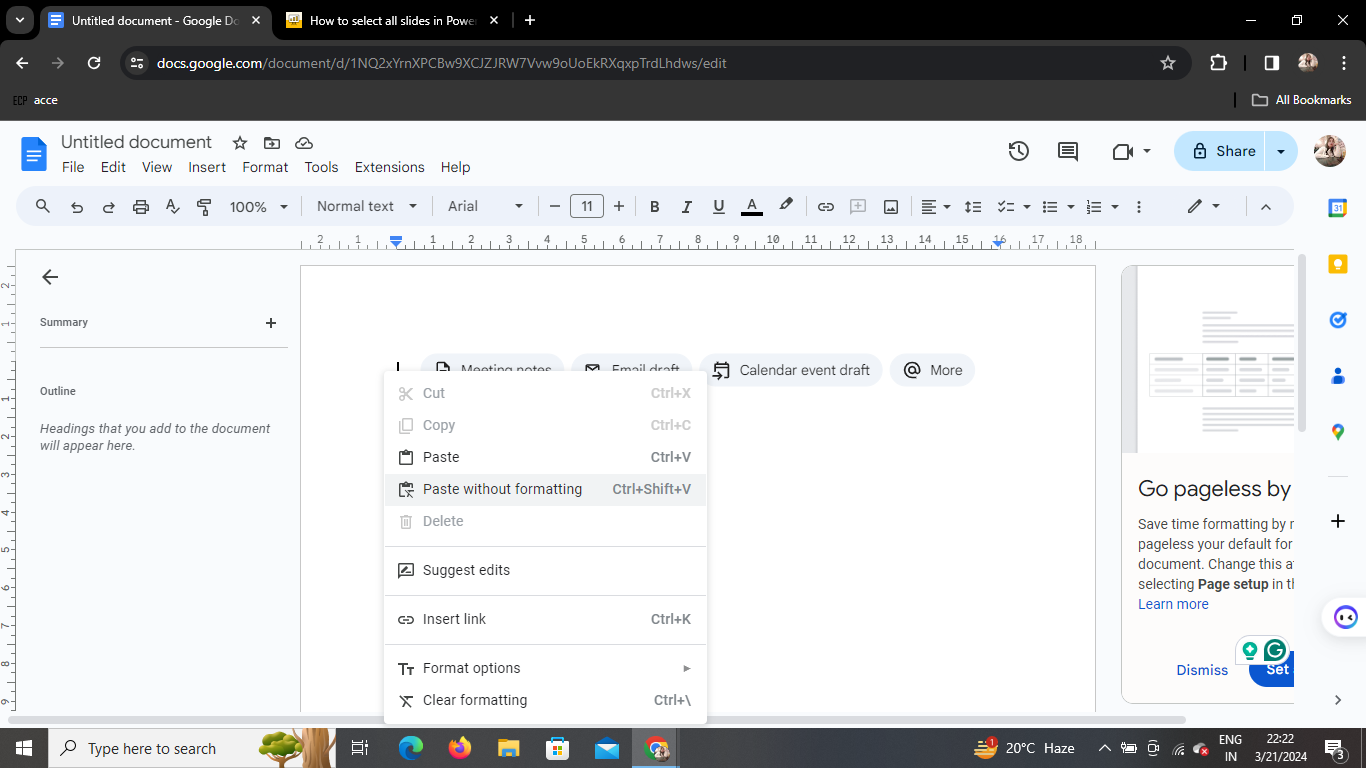The image size is (1366, 768).
Task: Open version history clock icon
Action: pyautogui.click(x=1018, y=151)
